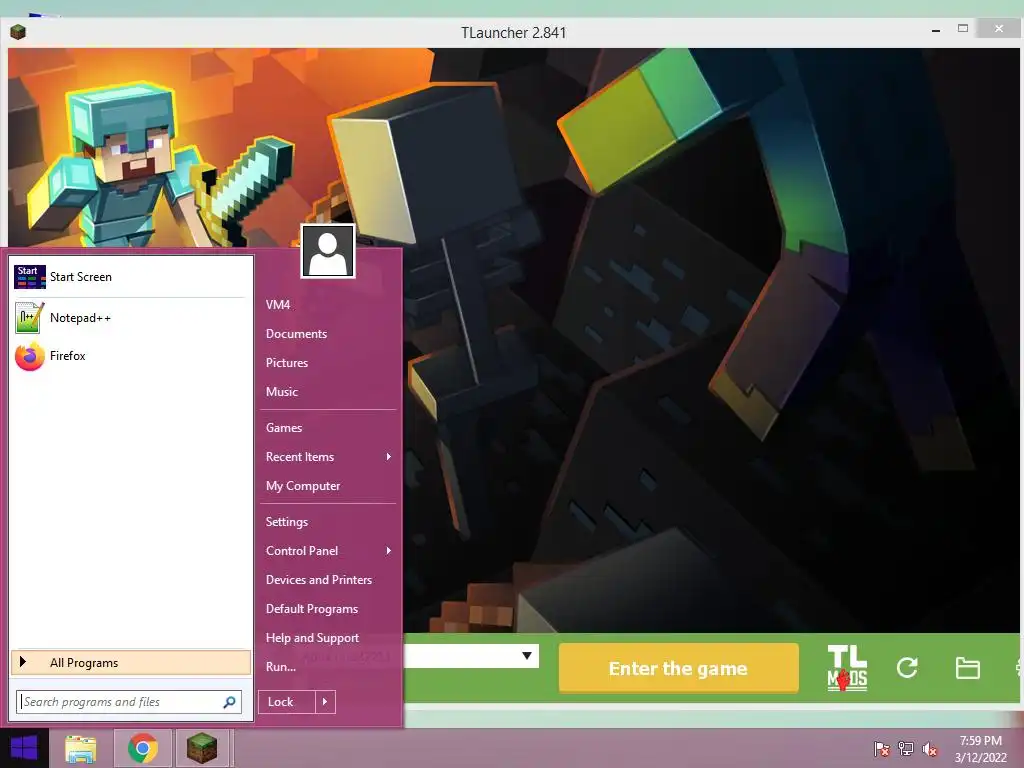Open Action Center flag tray icon
Viewport: 1024px width, 768px height.
[881, 749]
